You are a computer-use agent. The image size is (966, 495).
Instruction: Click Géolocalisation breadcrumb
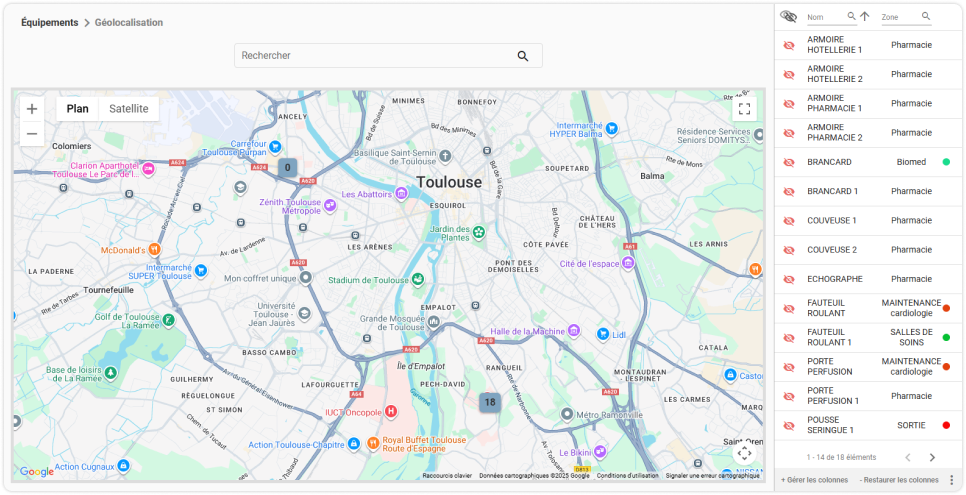(129, 23)
